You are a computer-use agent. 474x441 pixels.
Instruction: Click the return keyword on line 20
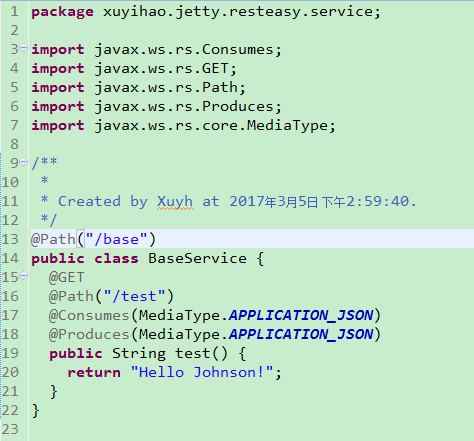[94, 372]
